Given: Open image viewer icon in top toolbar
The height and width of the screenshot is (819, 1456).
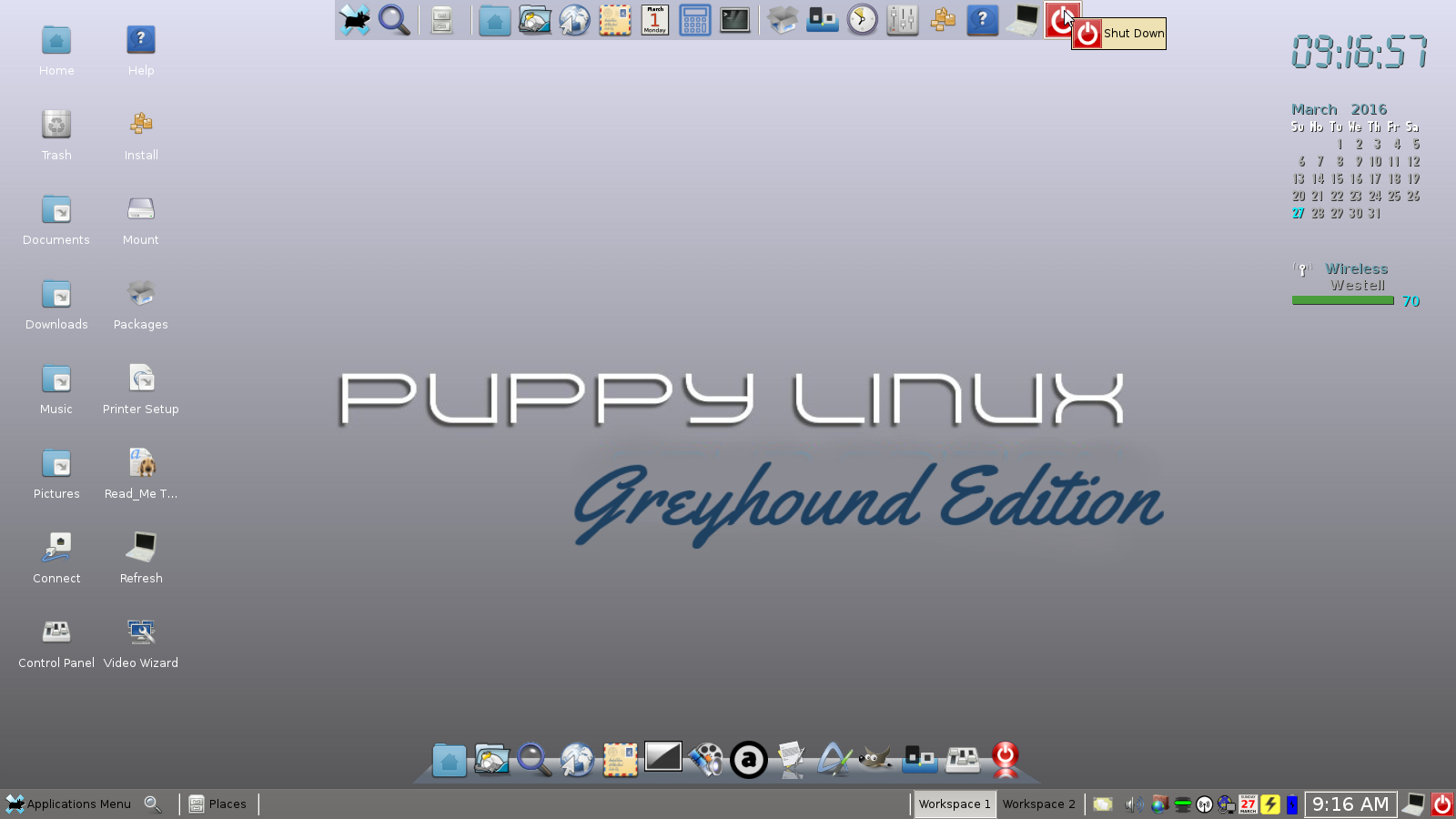Looking at the screenshot, I should 534,20.
